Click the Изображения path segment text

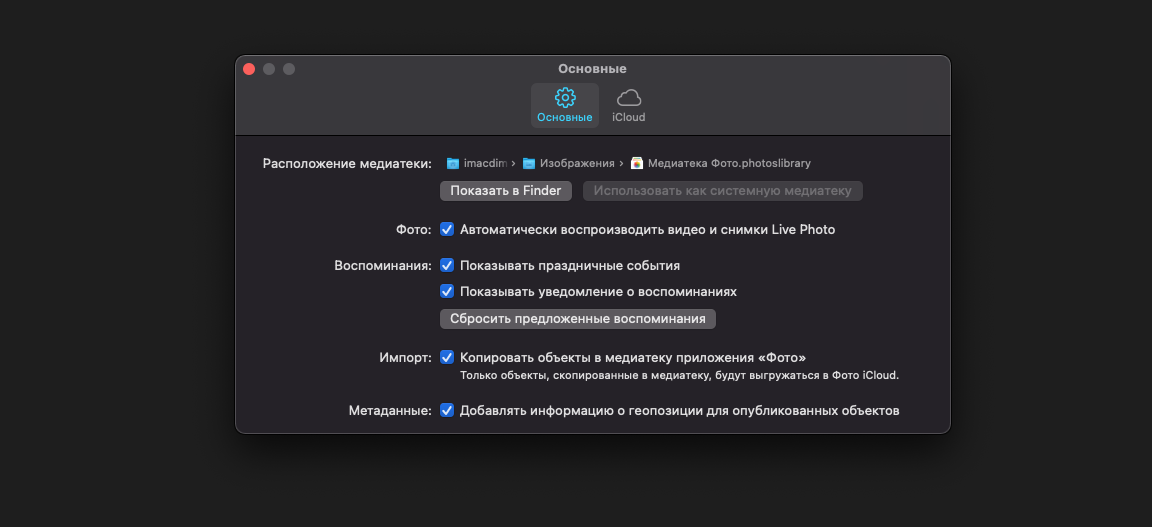coord(577,163)
